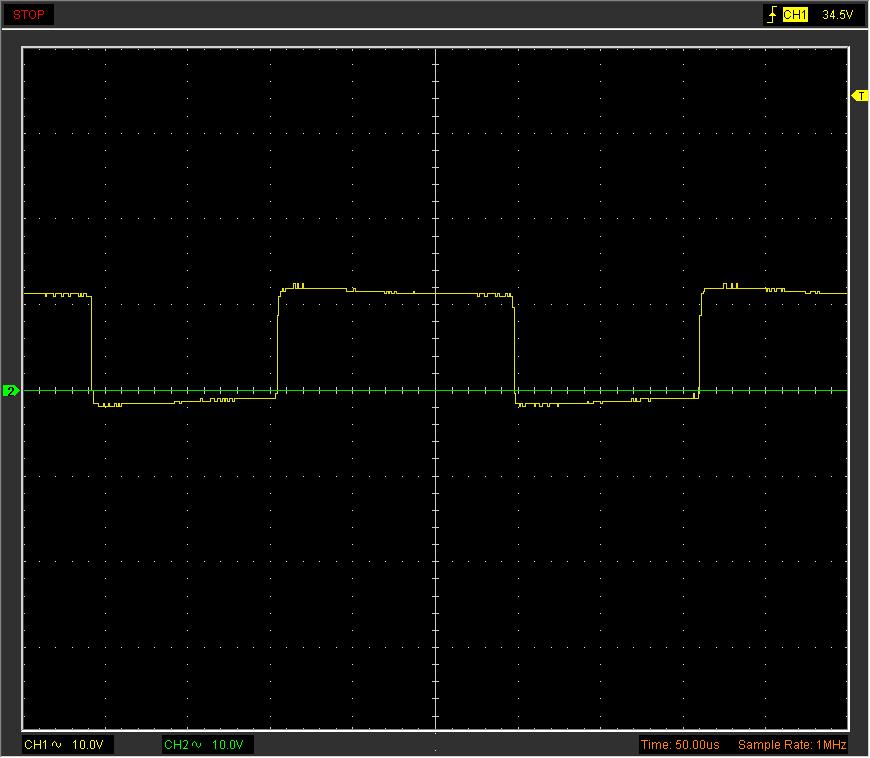Open the Time 50.00us timebase setting
This screenshot has height=758, width=870.
coord(679,745)
